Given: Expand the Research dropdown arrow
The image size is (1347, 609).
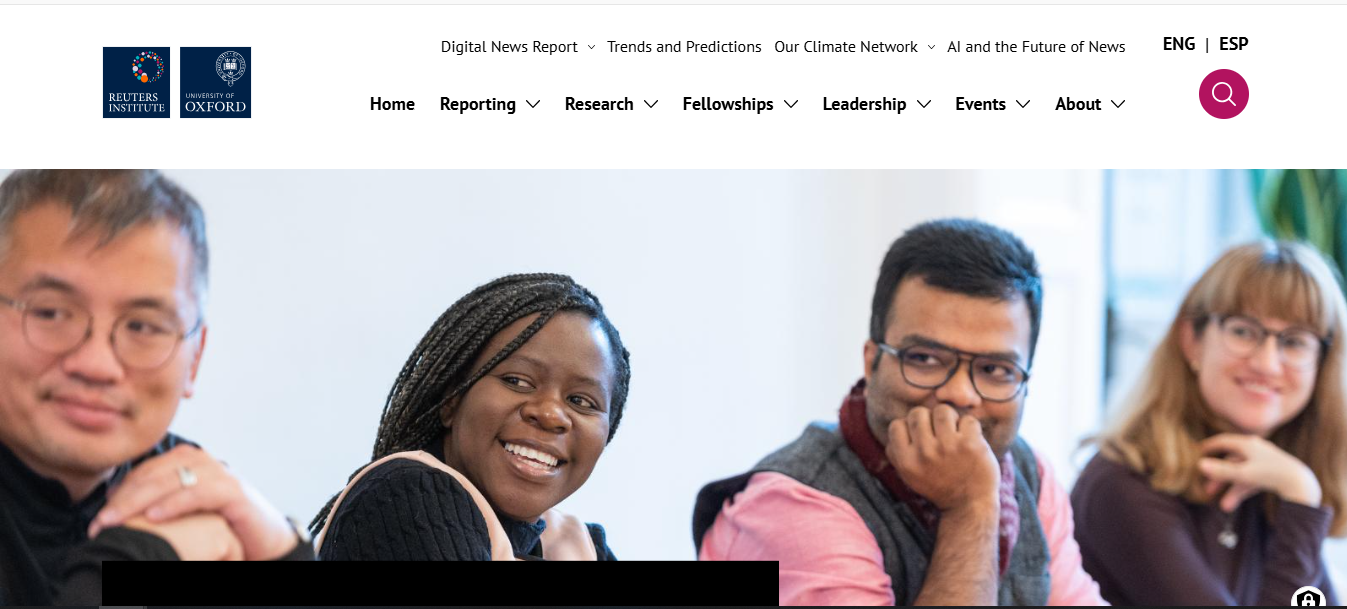Looking at the screenshot, I should (651, 104).
